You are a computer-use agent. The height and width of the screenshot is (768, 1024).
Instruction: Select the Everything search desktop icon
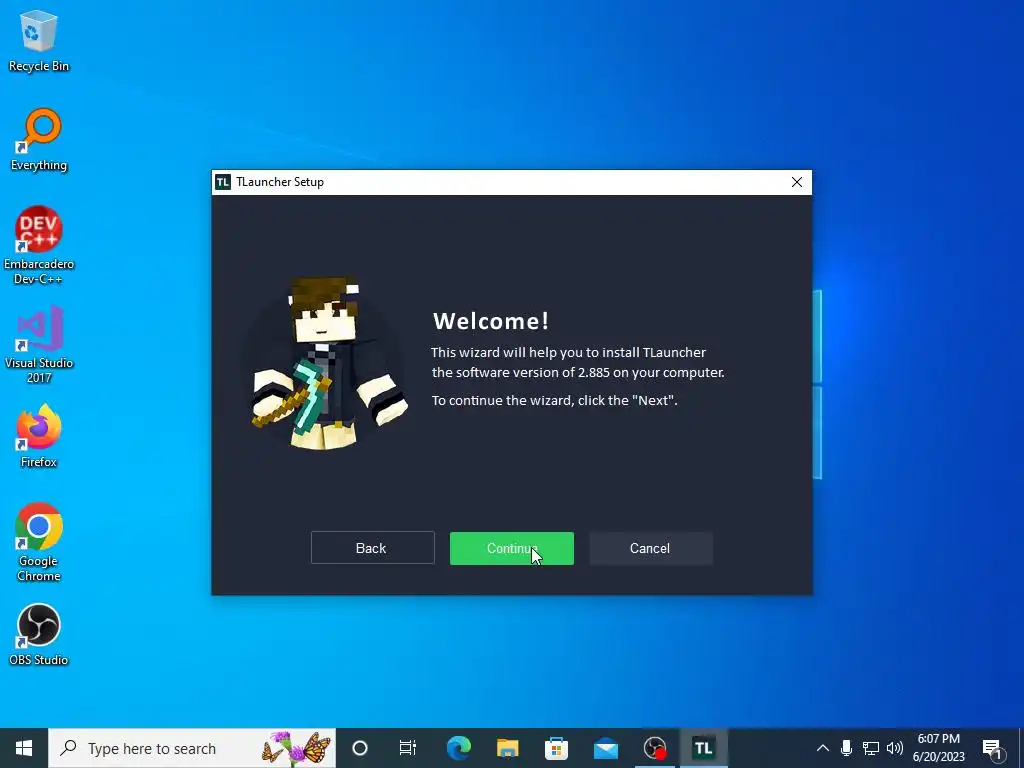click(39, 140)
